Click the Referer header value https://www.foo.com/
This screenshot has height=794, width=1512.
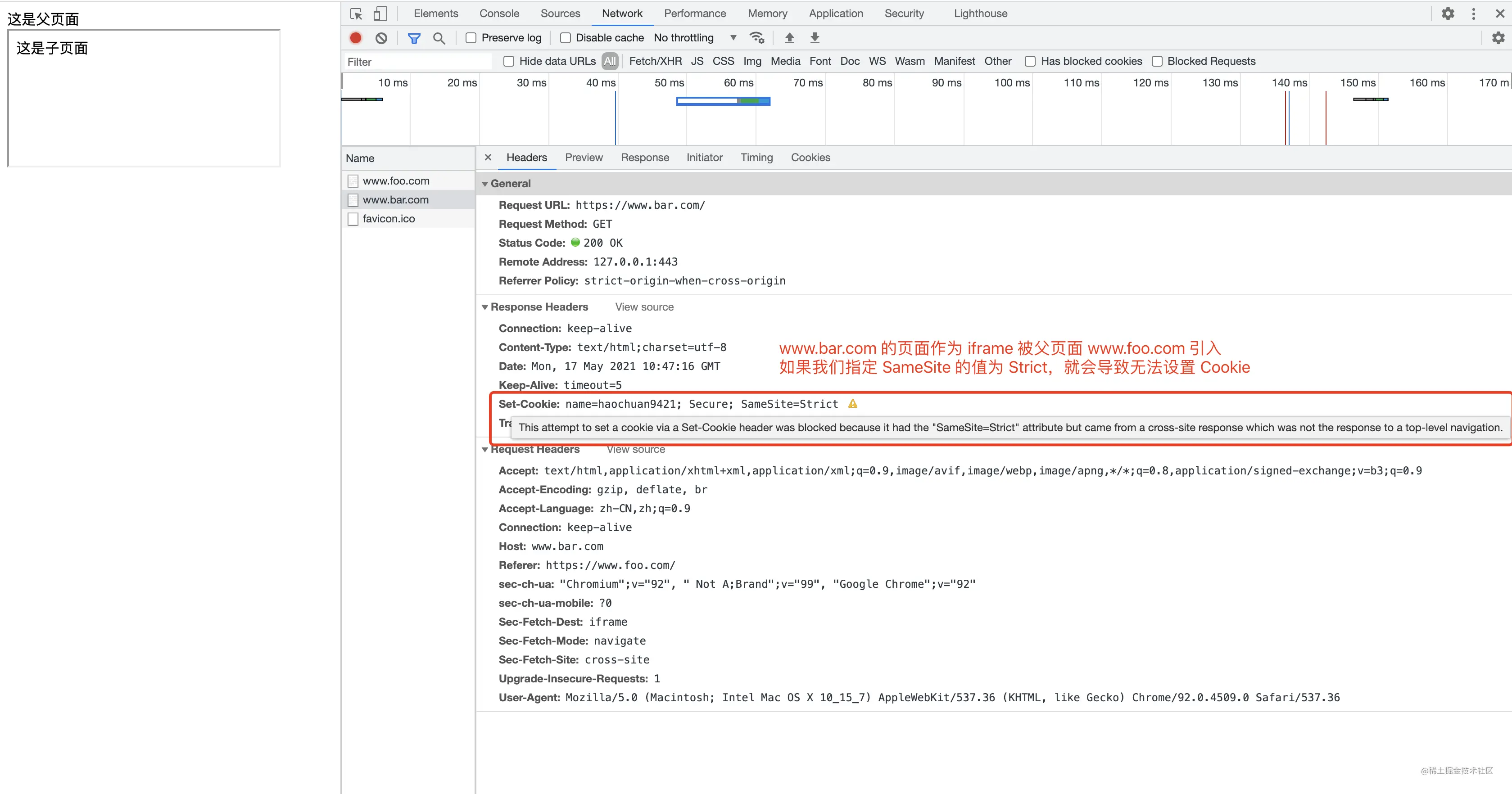point(611,565)
